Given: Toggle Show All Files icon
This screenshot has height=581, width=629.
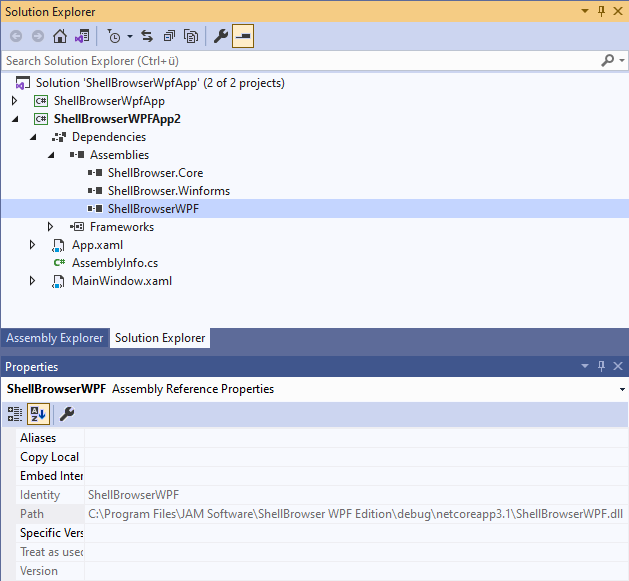Looking at the screenshot, I should [191, 37].
